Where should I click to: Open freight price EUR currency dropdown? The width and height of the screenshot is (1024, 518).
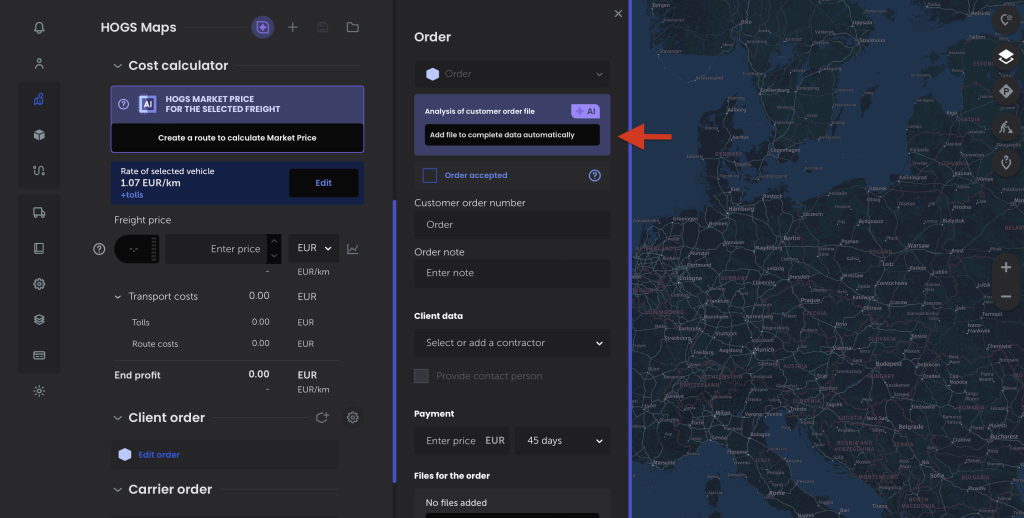pyautogui.click(x=314, y=248)
